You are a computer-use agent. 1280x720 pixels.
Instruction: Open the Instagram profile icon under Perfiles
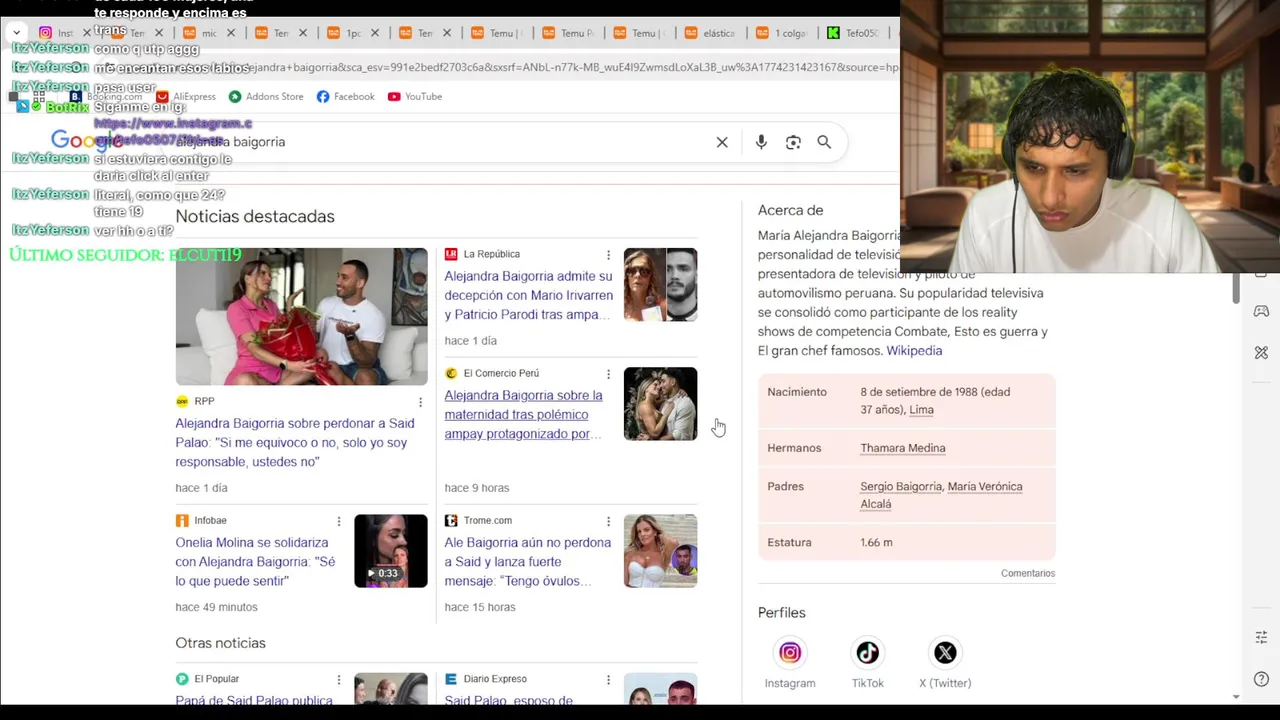coord(790,653)
